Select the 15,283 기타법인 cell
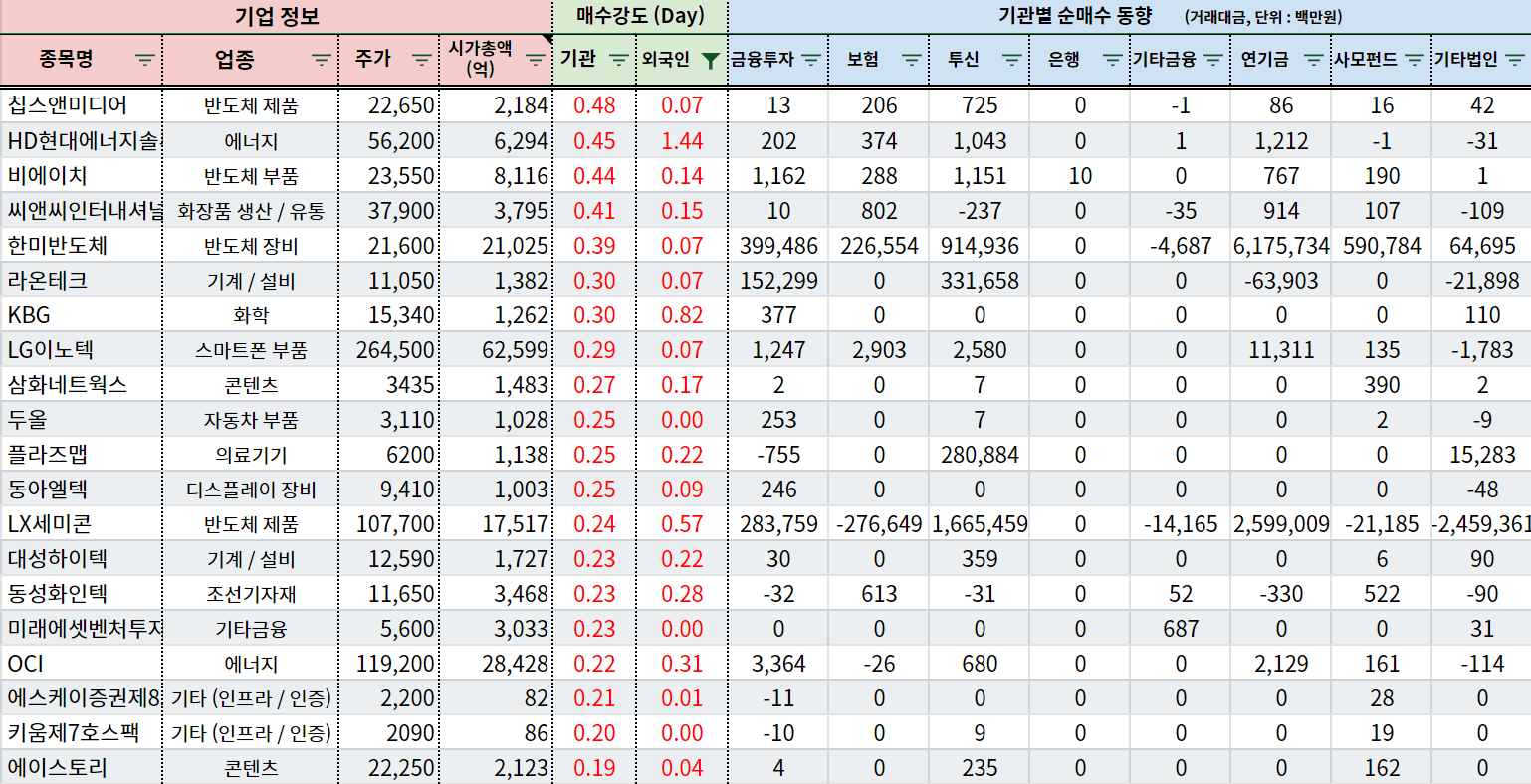Screen dimensions: 1531x784 tap(1482, 454)
